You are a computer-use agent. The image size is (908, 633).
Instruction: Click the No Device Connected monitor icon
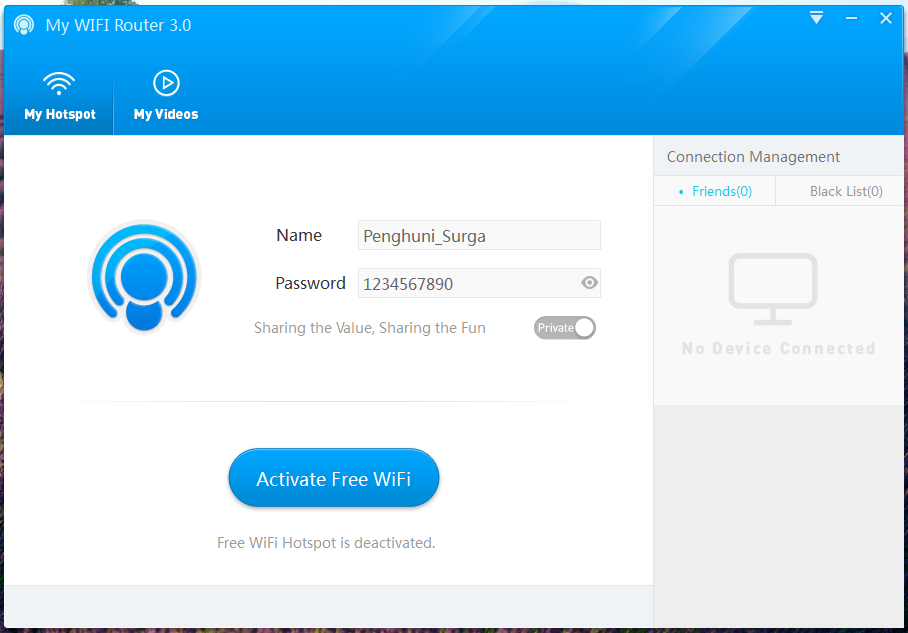coord(773,289)
